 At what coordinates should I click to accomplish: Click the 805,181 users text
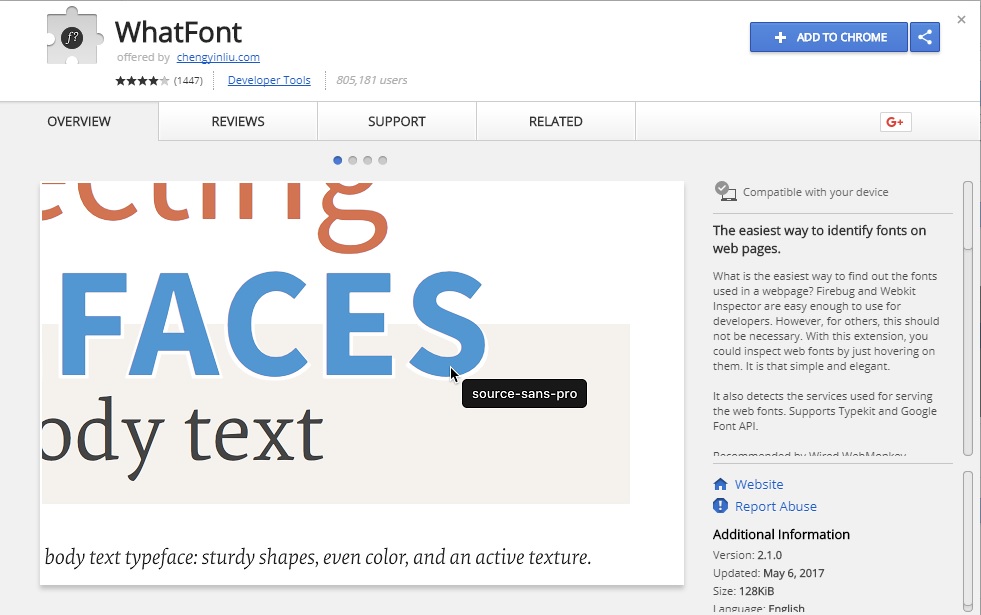tap(372, 80)
